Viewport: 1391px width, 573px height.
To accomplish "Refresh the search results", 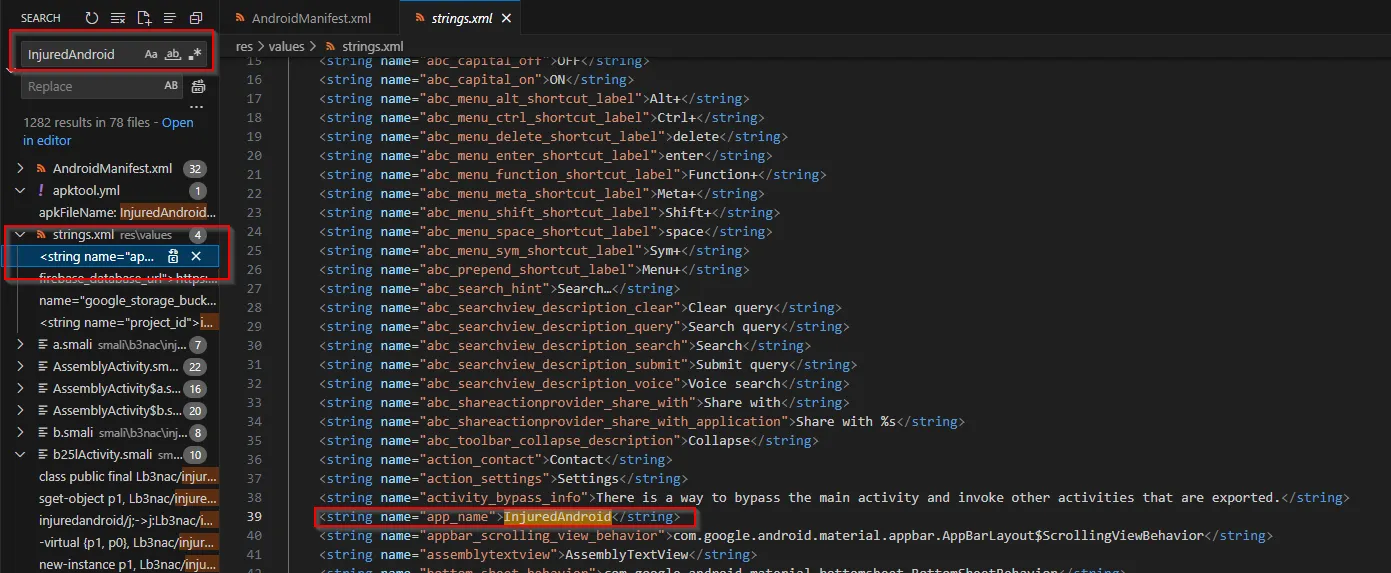I will tap(92, 18).
